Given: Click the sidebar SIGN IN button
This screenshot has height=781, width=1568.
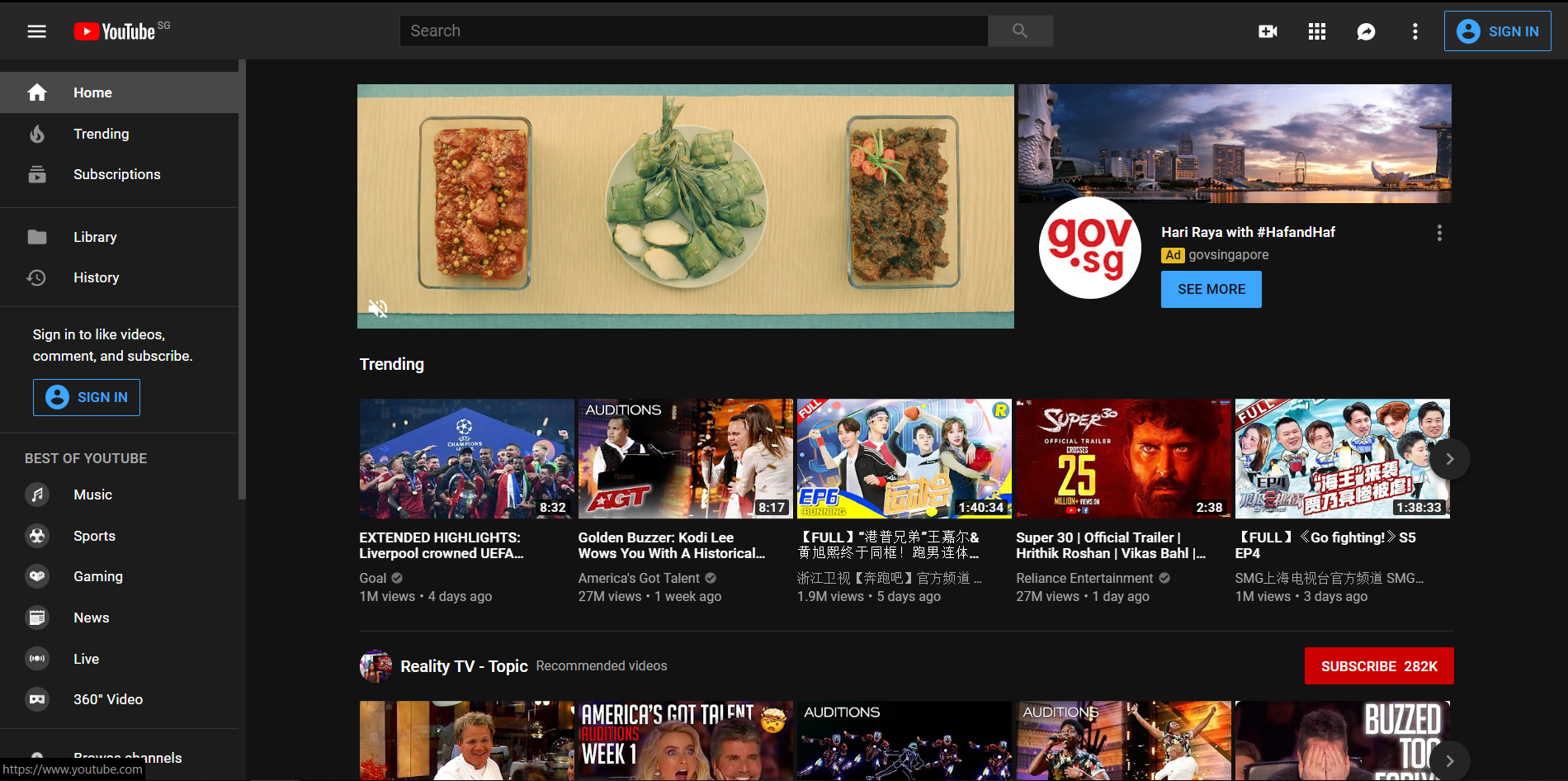Looking at the screenshot, I should [87, 397].
